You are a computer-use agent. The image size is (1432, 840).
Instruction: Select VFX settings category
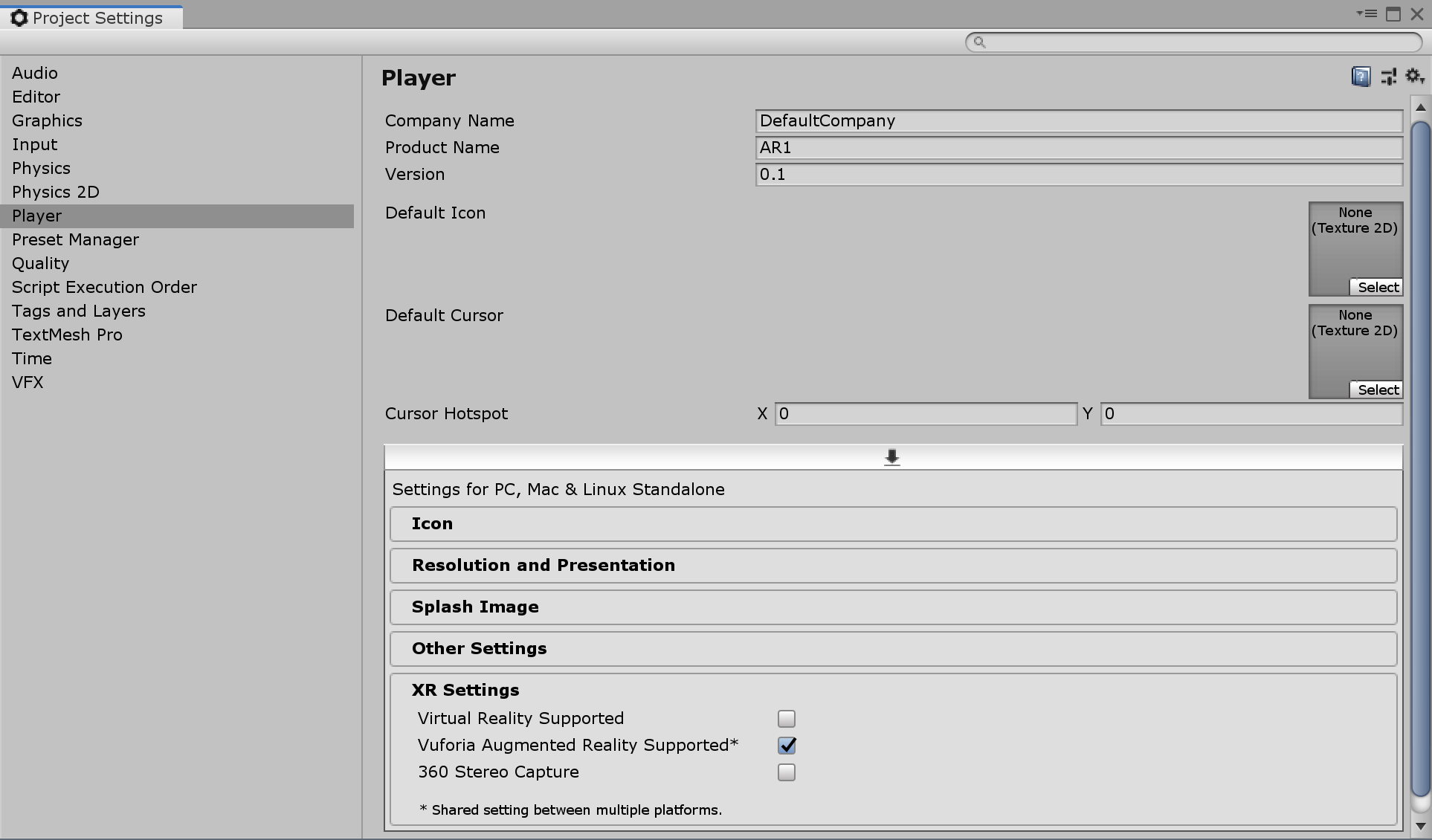coord(177,382)
